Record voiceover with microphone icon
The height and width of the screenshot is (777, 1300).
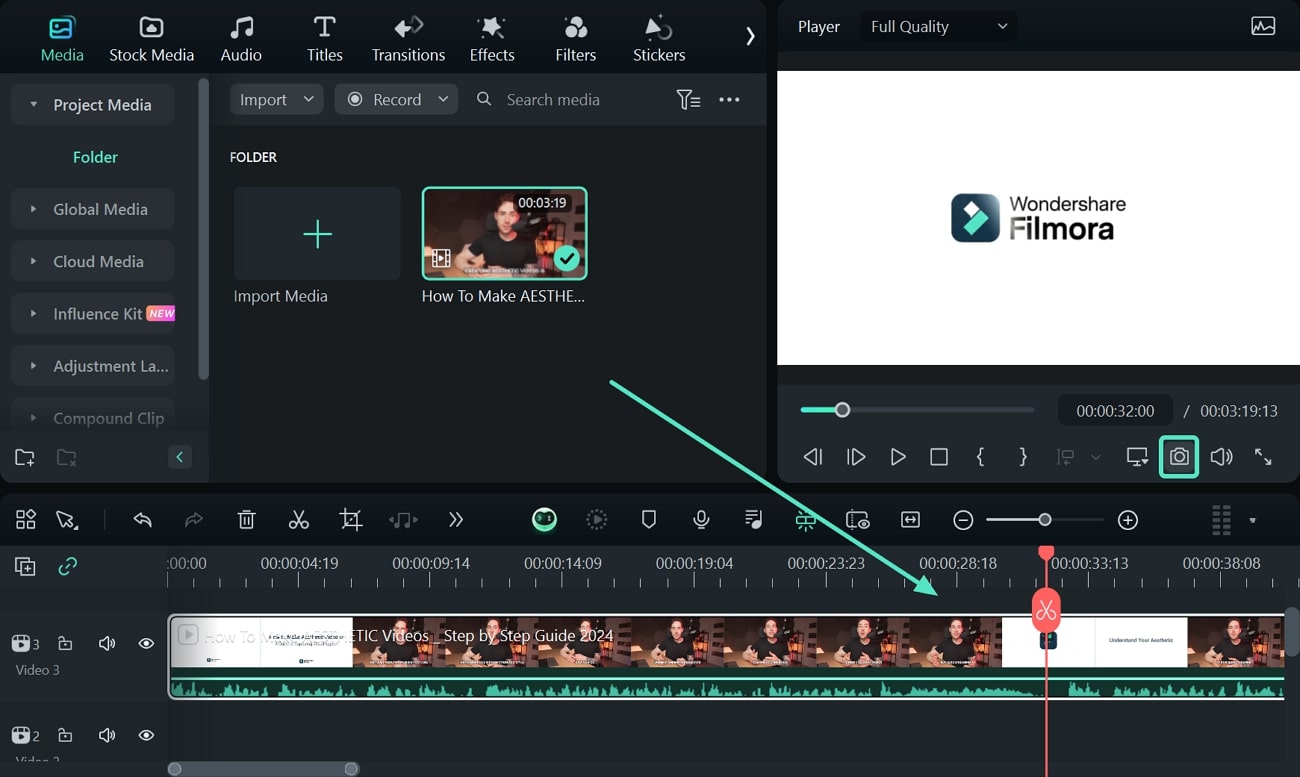pos(702,520)
